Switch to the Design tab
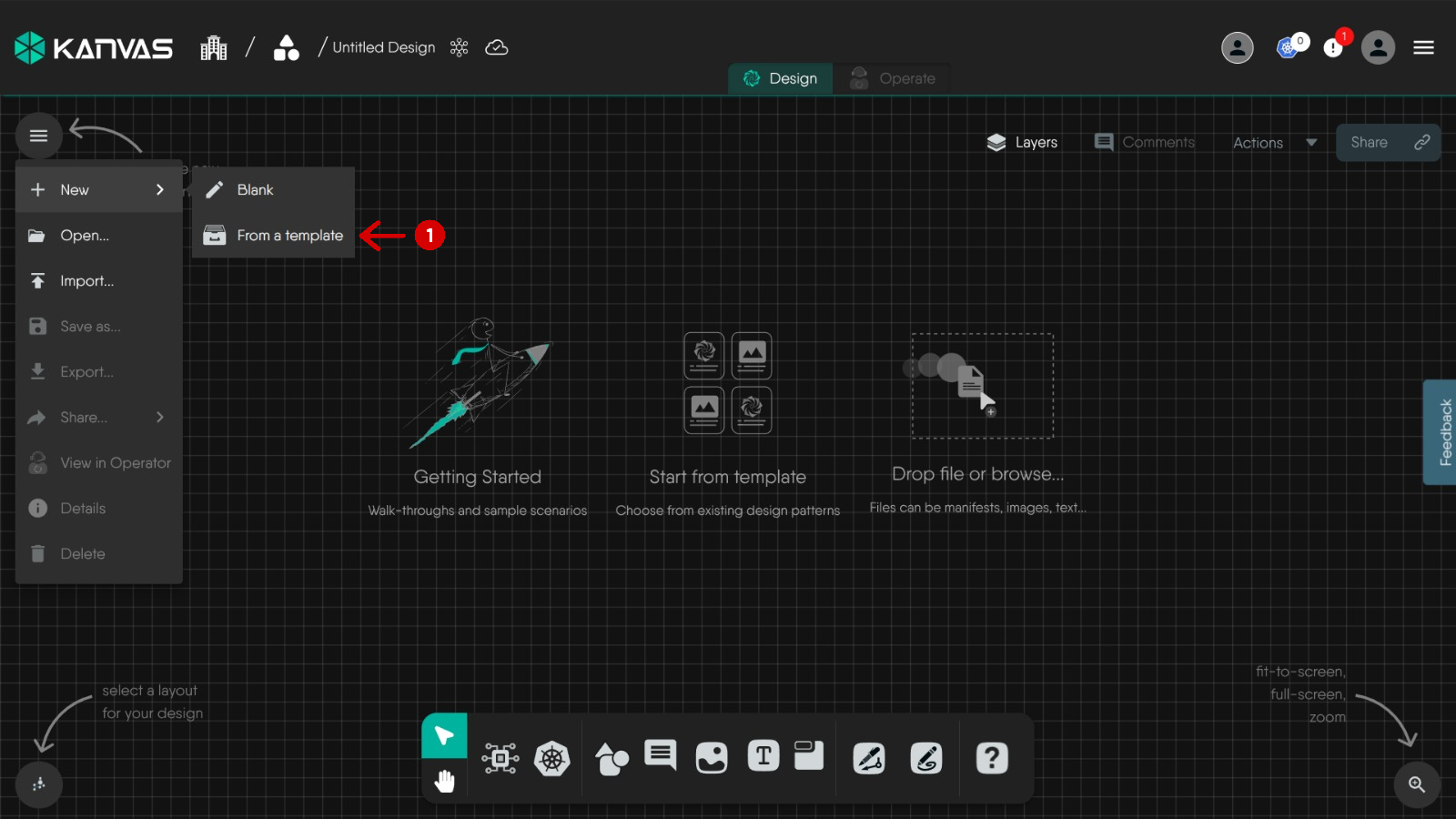 pos(780,78)
